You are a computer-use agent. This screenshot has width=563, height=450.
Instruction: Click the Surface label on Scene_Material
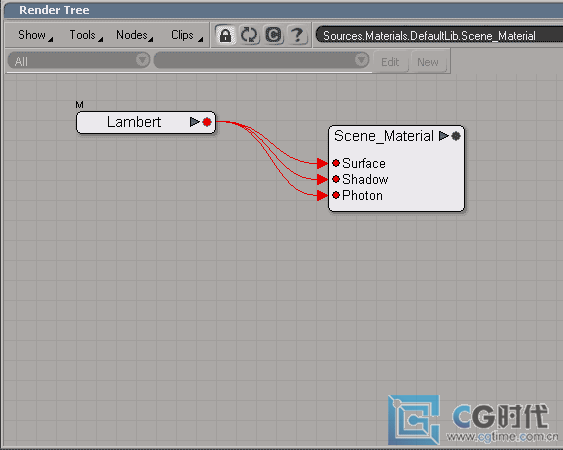tap(364, 163)
